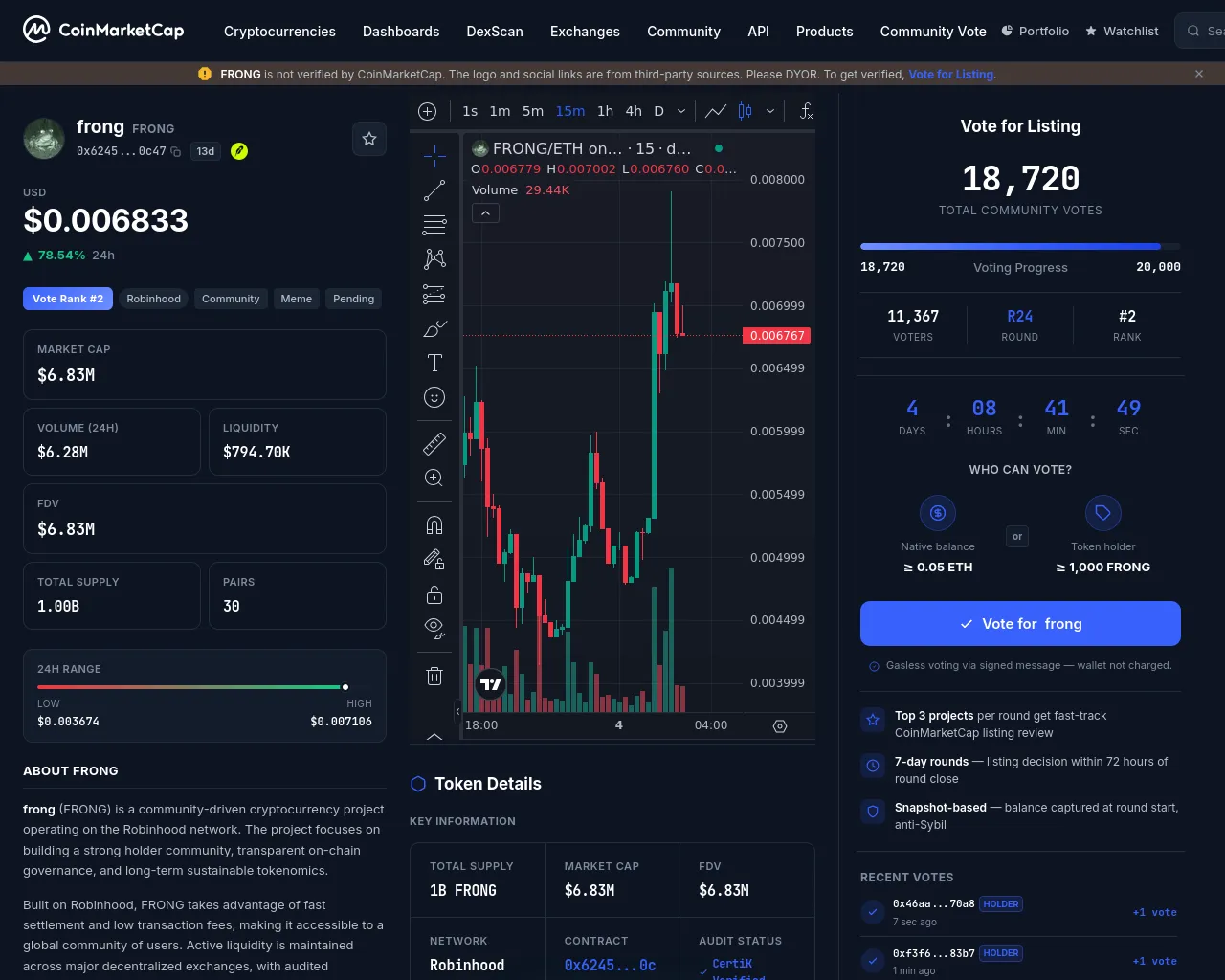
Task: Collapse the drawing toolbar side arrow
Action: tap(457, 711)
